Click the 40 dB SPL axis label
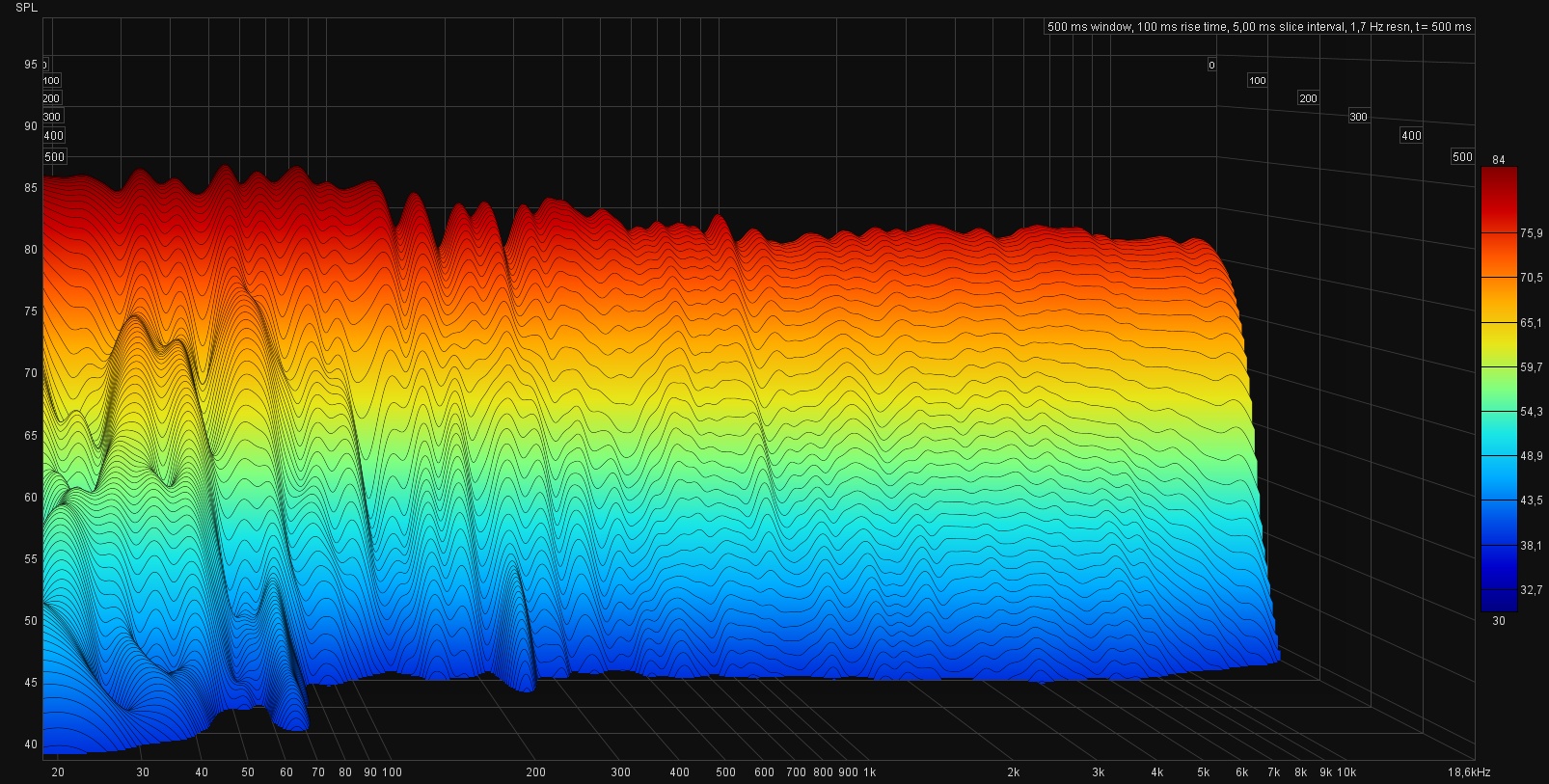1549x784 pixels. [x=31, y=744]
